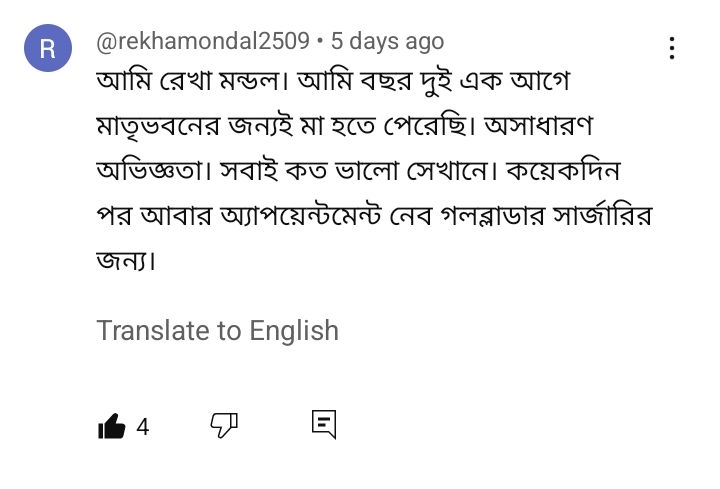Open replies using the comment bubble icon

coord(324,424)
